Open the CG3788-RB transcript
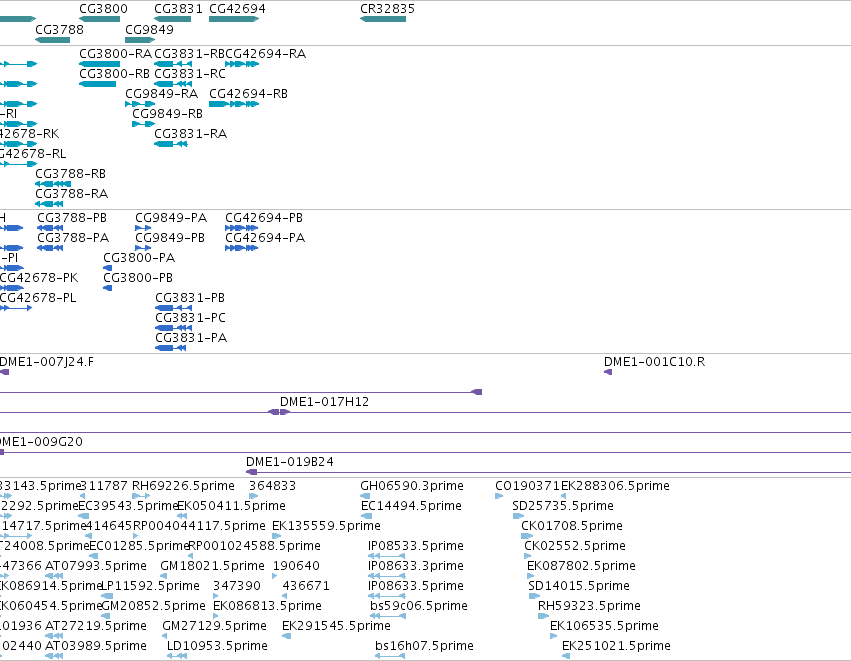The image size is (851, 661). point(53,184)
